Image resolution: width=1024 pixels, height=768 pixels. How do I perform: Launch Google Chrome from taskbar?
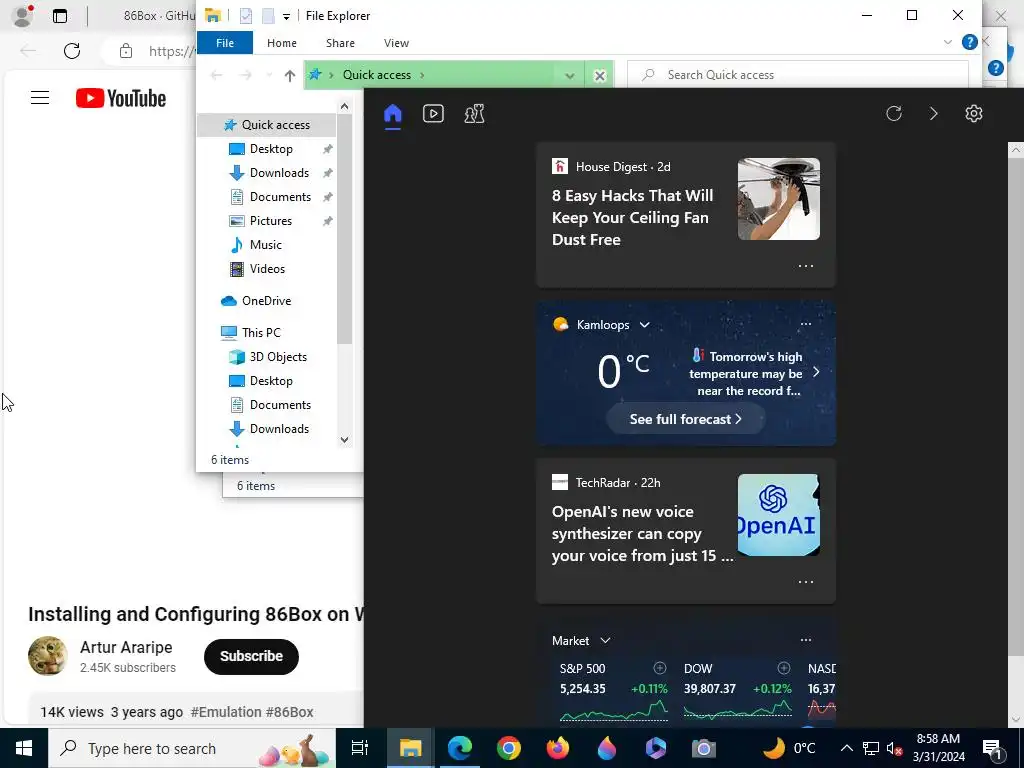[509, 748]
